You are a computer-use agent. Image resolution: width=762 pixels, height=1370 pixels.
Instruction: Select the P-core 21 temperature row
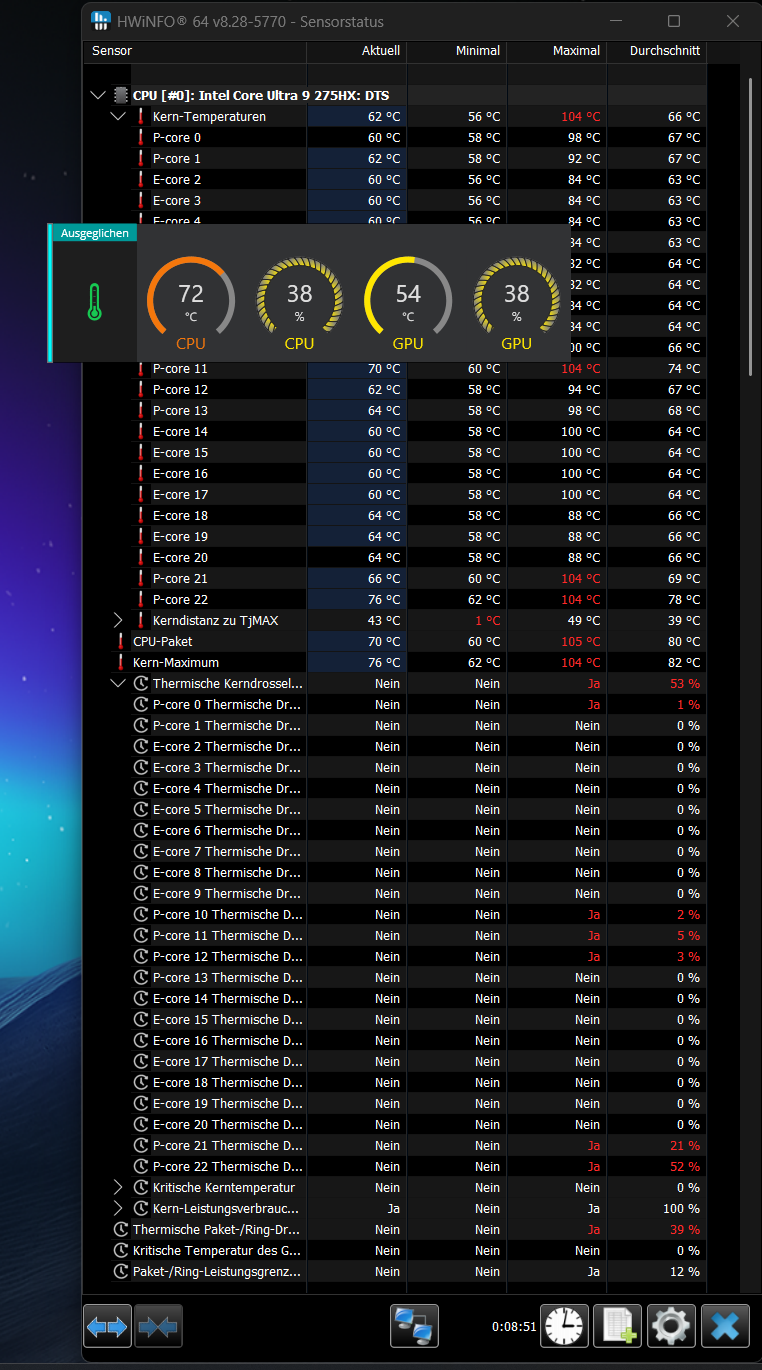coord(395,579)
